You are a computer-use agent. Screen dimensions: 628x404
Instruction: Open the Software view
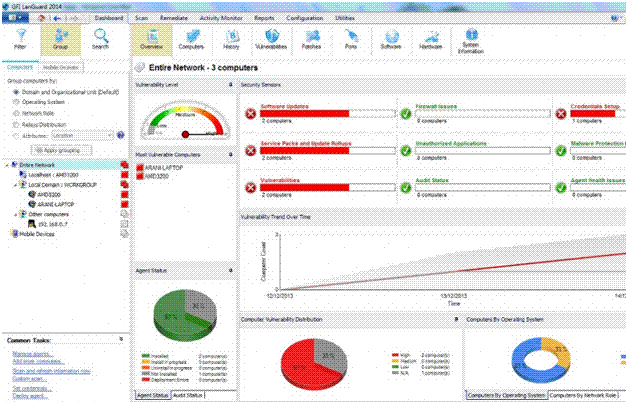point(391,39)
